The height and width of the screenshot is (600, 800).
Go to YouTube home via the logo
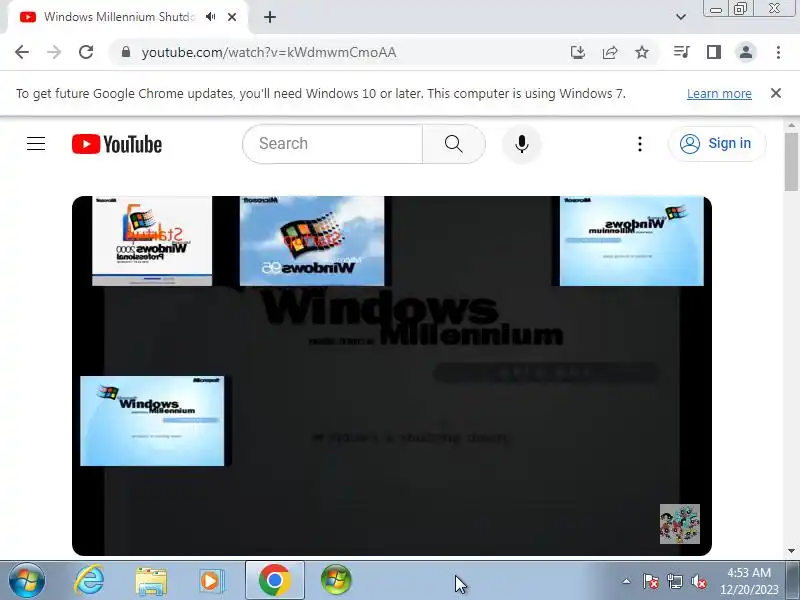[117, 144]
